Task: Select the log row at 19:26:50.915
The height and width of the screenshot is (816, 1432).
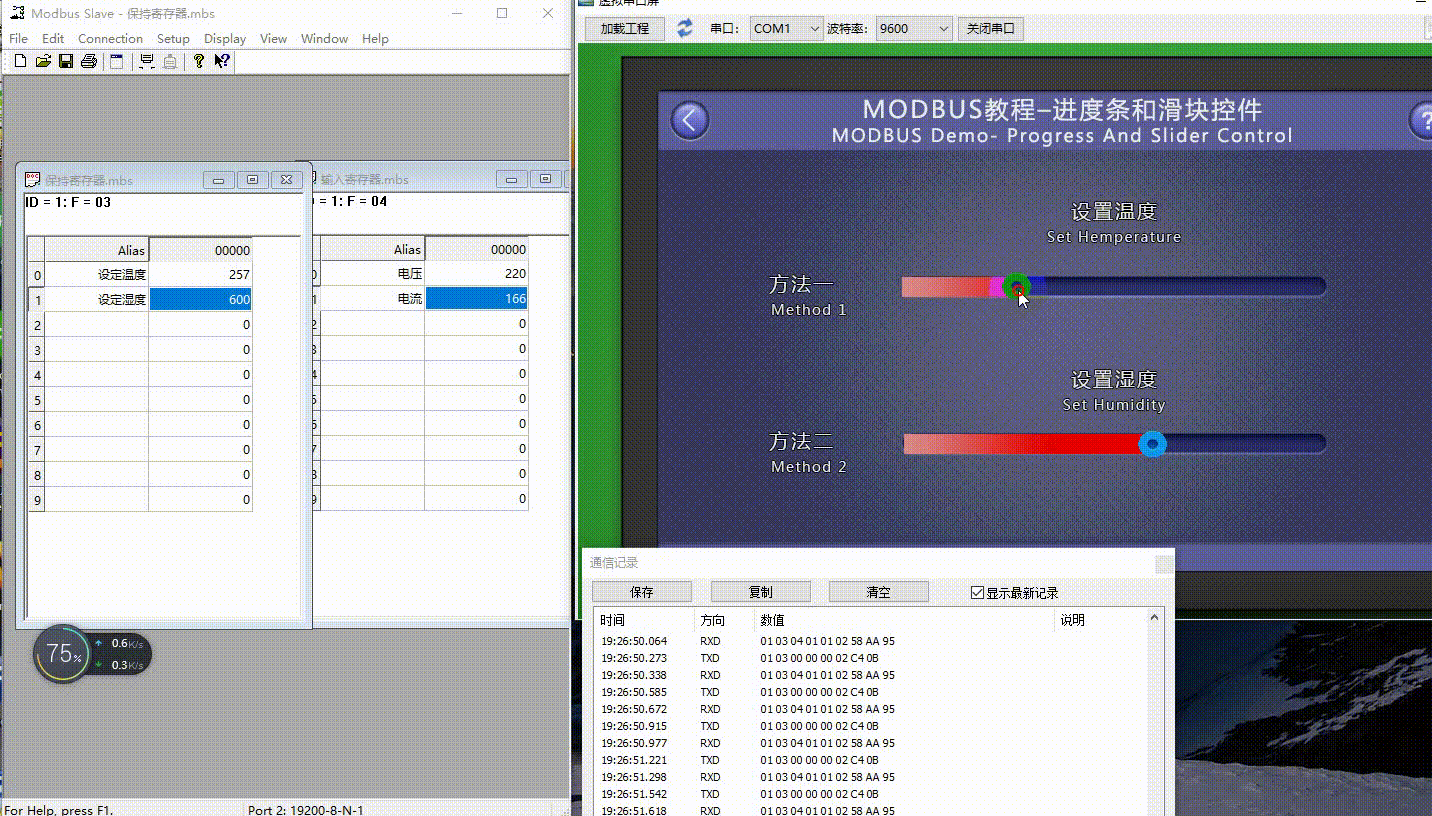Action: pos(870,726)
